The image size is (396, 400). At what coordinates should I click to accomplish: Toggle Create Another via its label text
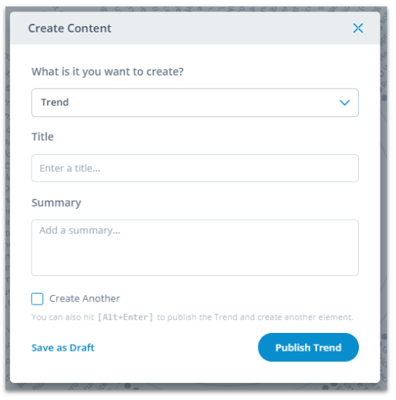[x=84, y=299]
